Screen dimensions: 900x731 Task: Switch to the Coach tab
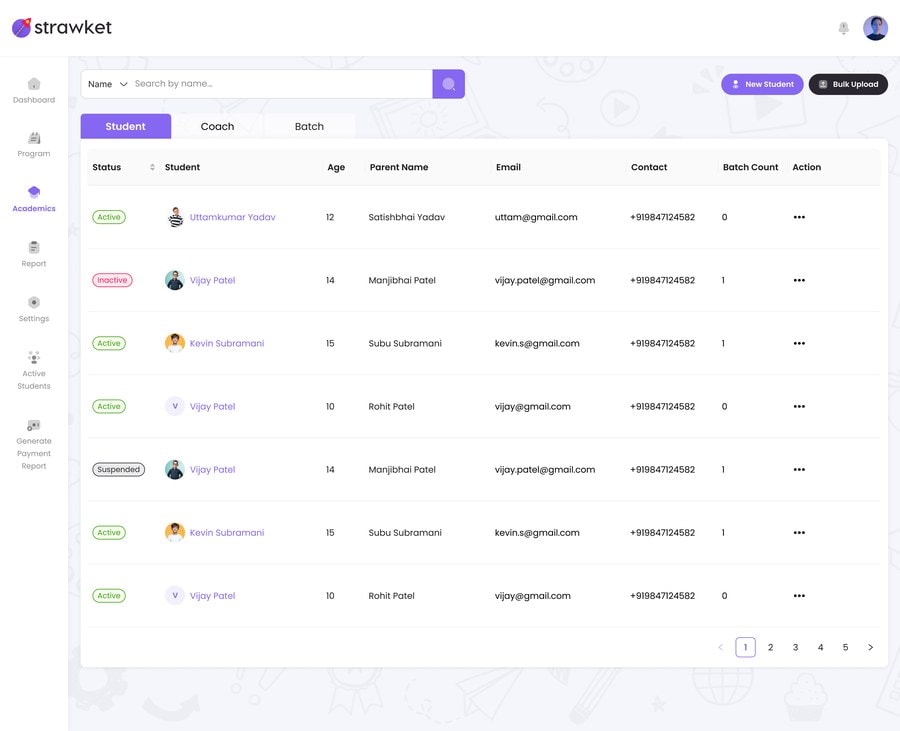coord(218,126)
